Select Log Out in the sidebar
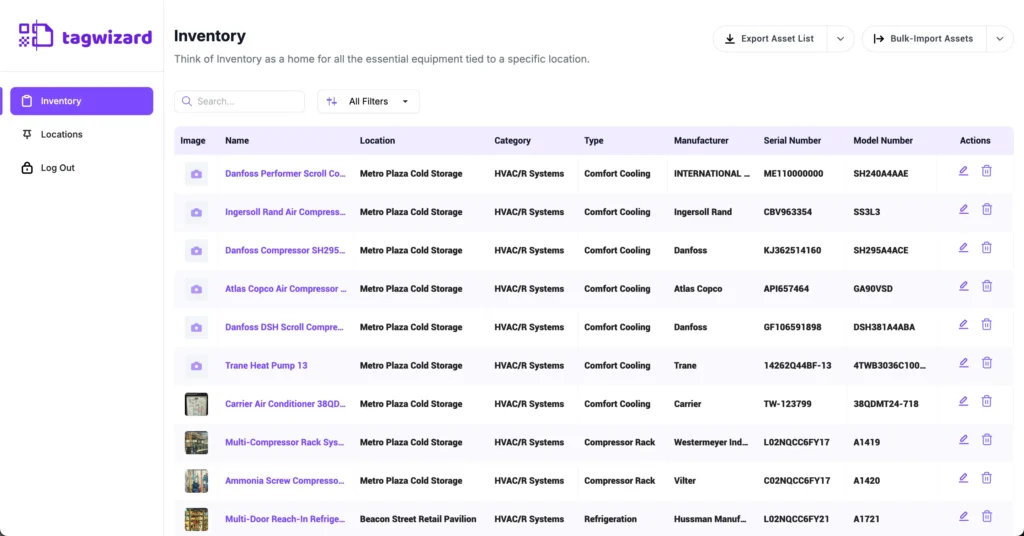 click(x=57, y=168)
